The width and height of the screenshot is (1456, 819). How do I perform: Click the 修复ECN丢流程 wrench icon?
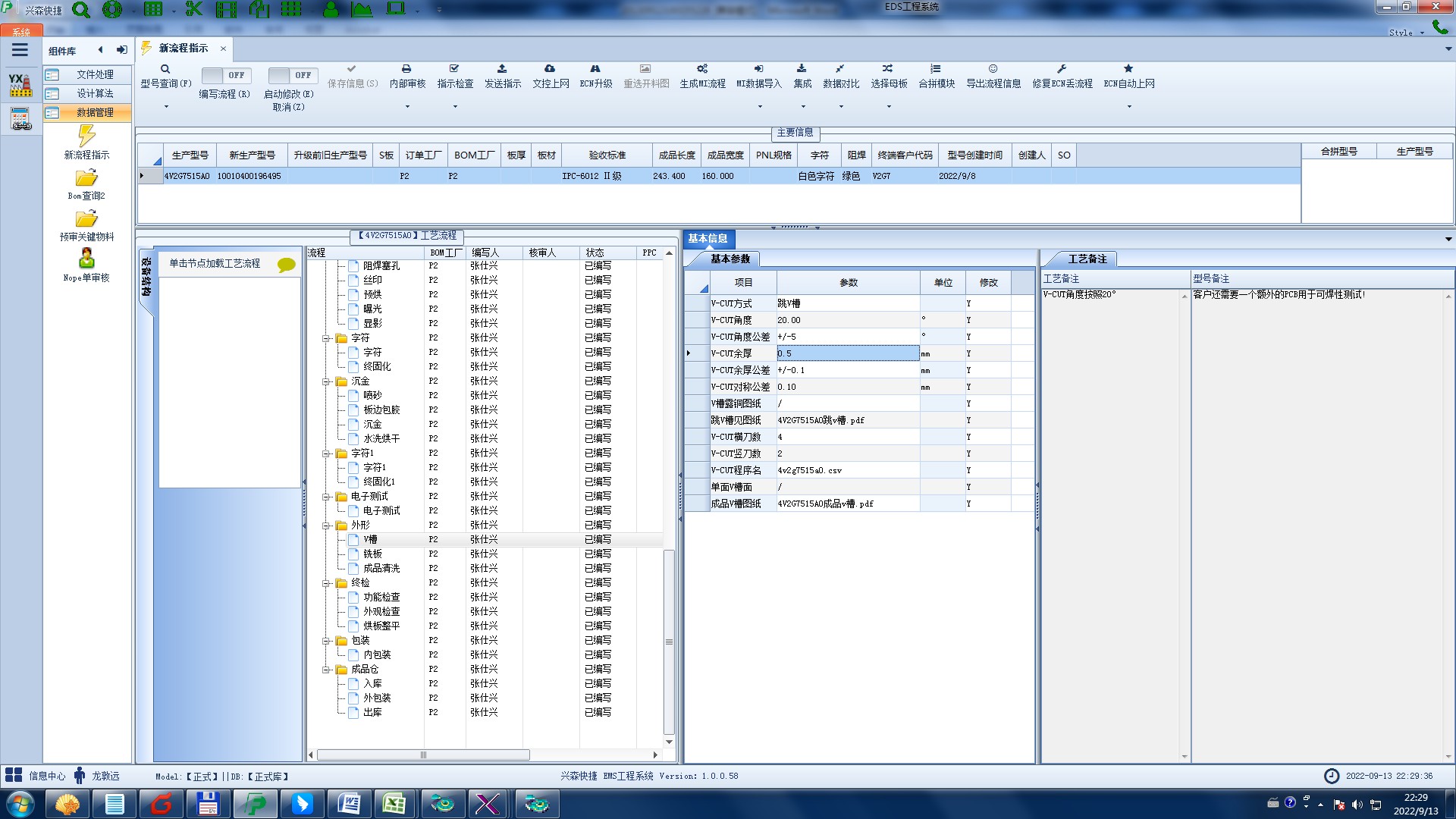pyautogui.click(x=1062, y=69)
